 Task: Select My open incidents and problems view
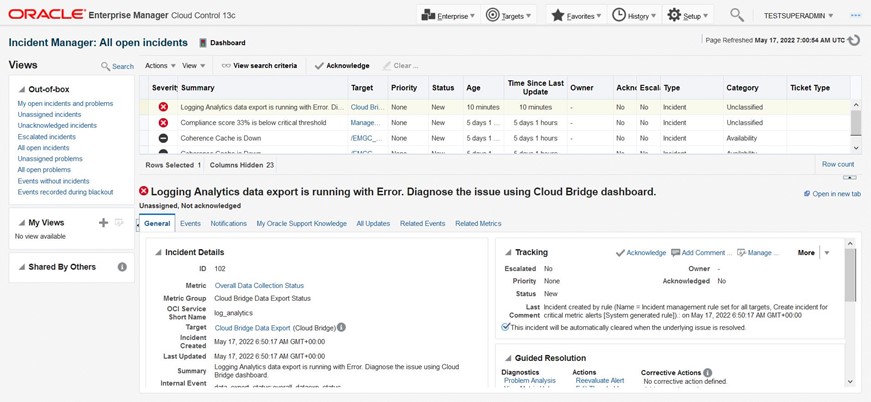65,103
